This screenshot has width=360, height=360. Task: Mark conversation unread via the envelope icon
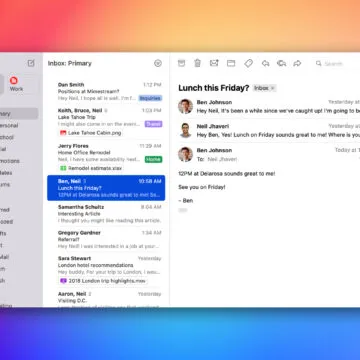tap(214, 63)
